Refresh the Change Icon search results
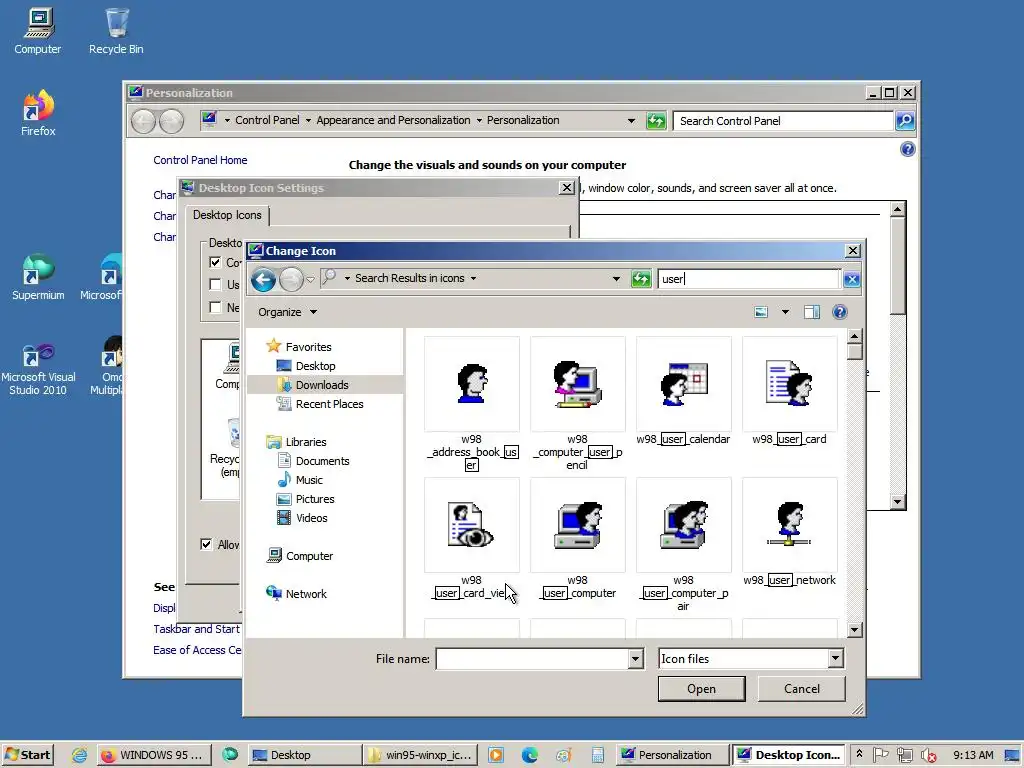 point(641,280)
